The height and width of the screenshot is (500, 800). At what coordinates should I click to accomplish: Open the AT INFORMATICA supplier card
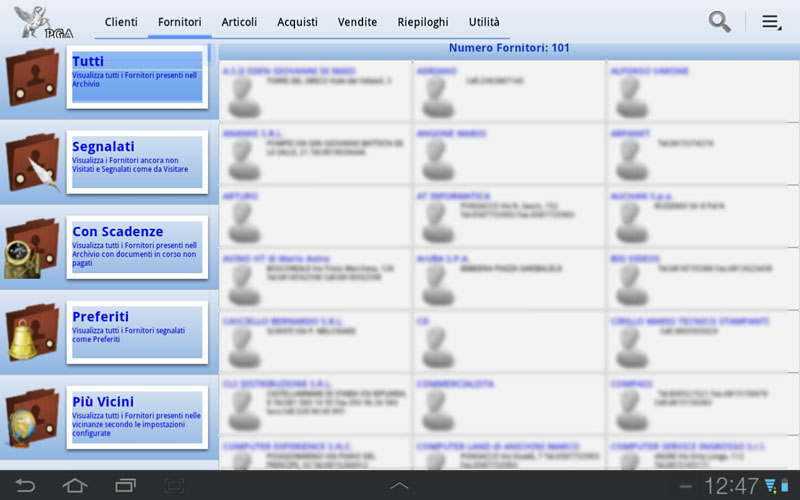coord(509,216)
